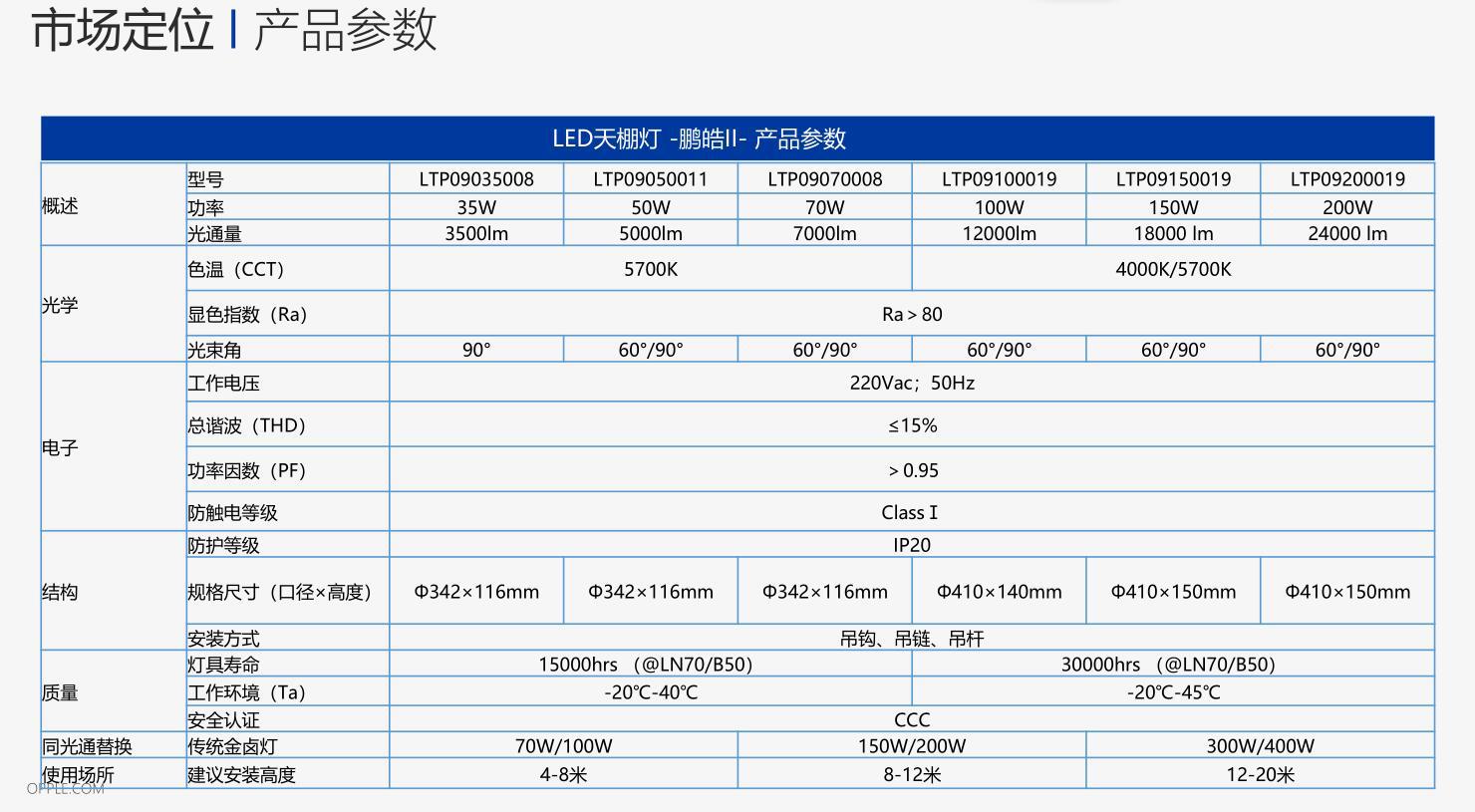Select the 吊钩、吊链、吊杆 installation cell
Screen dimensions: 1475x812
pos(912,638)
